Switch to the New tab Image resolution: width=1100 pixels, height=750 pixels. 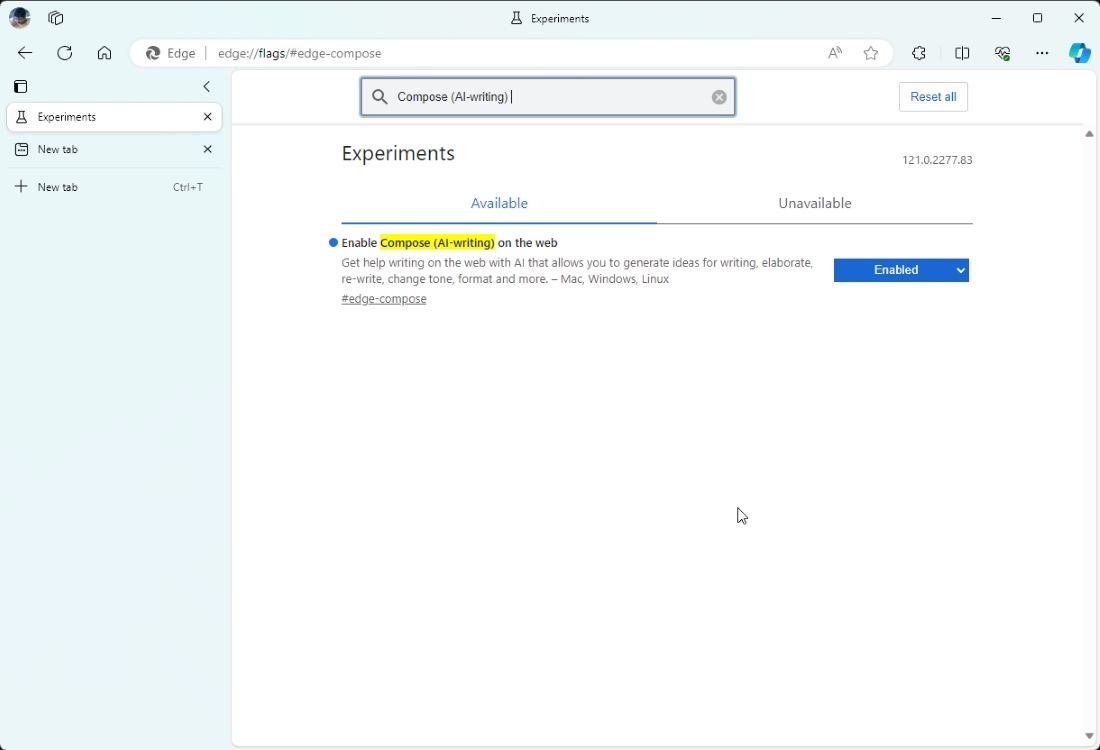coord(60,149)
